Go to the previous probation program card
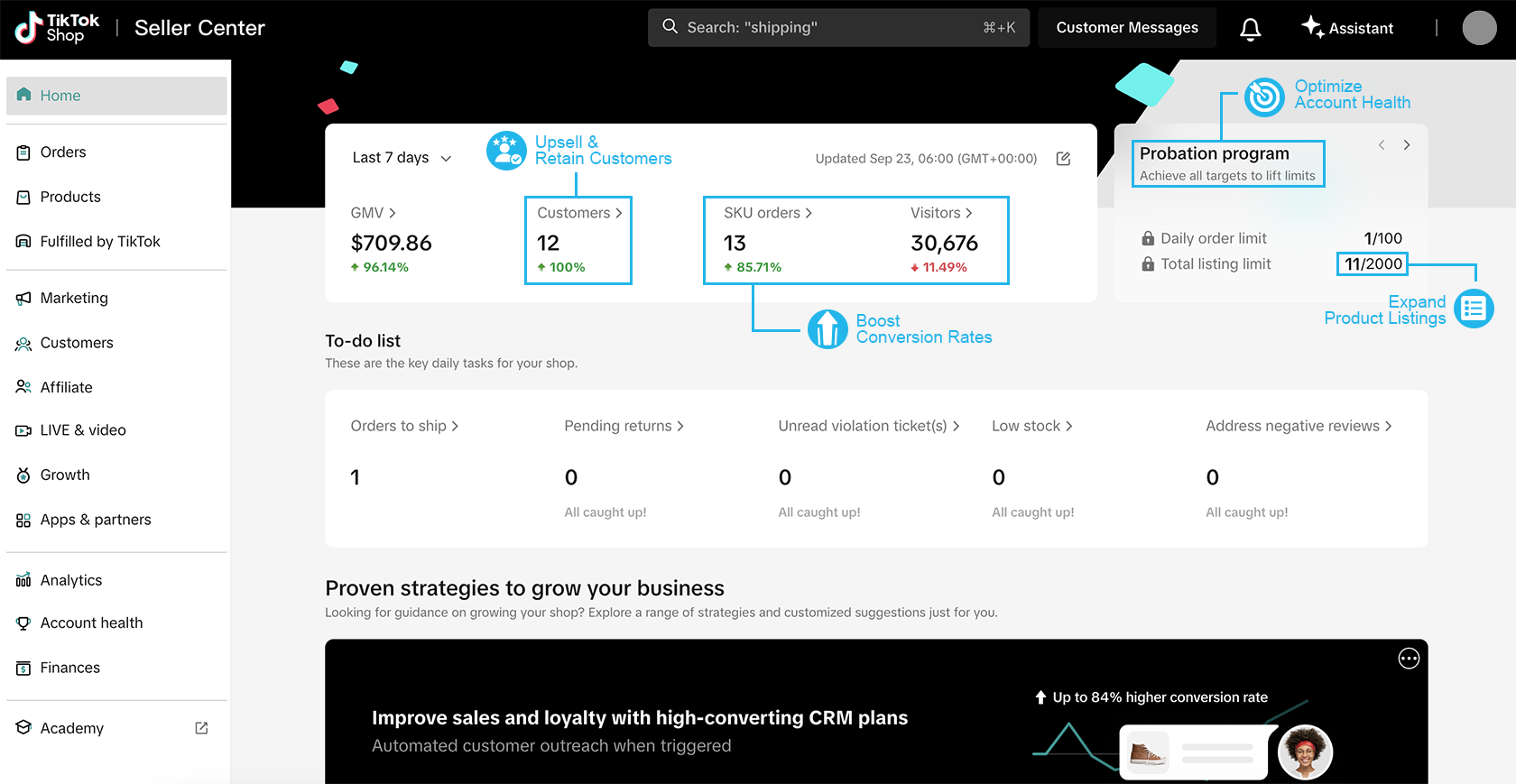This screenshot has width=1516, height=784. point(1382,145)
